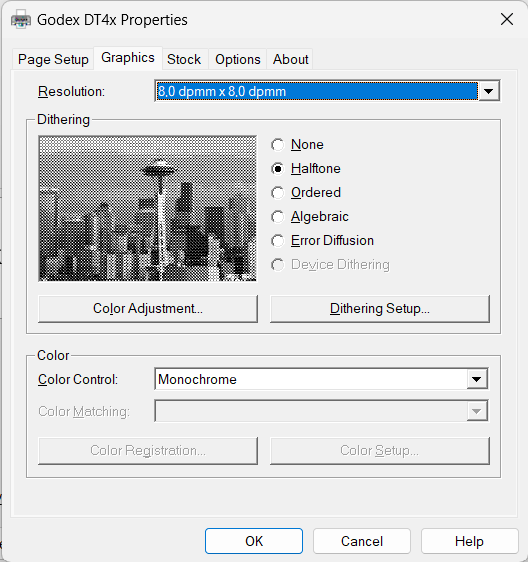This screenshot has height=562, width=528.
Task: Click the dithering preview skyline image
Action: coord(147,208)
